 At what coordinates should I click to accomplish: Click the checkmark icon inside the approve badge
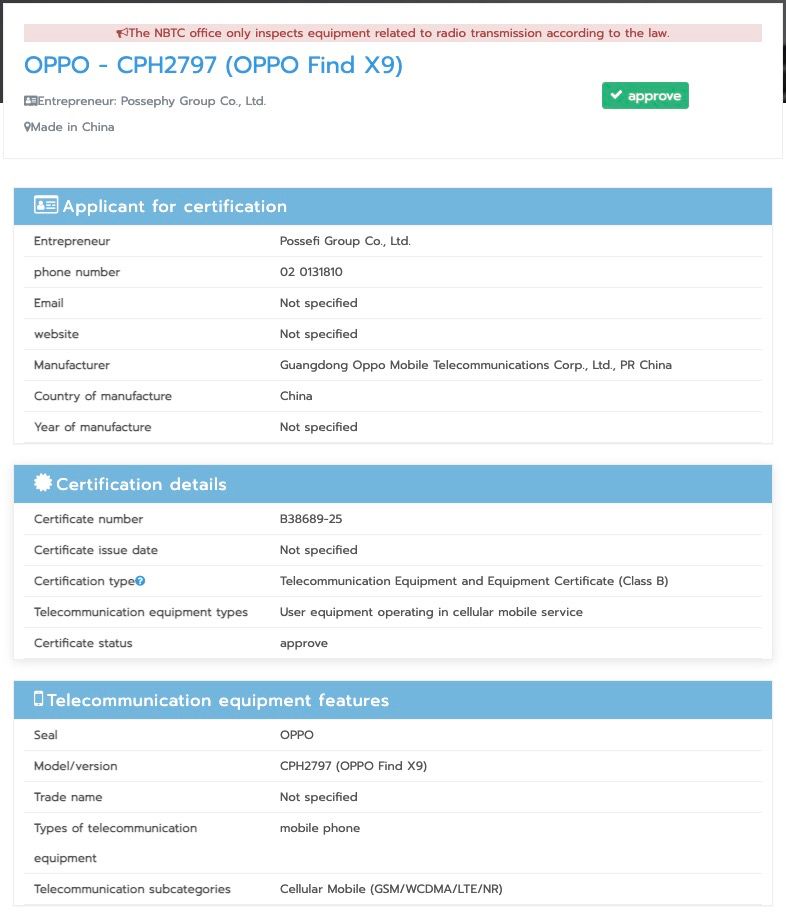616,96
